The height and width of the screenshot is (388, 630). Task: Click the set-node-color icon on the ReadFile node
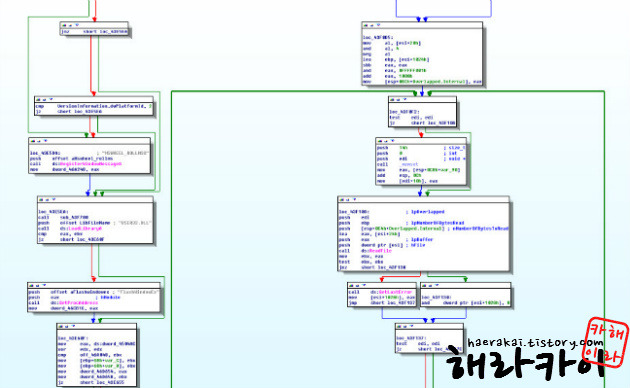(x=342, y=200)
